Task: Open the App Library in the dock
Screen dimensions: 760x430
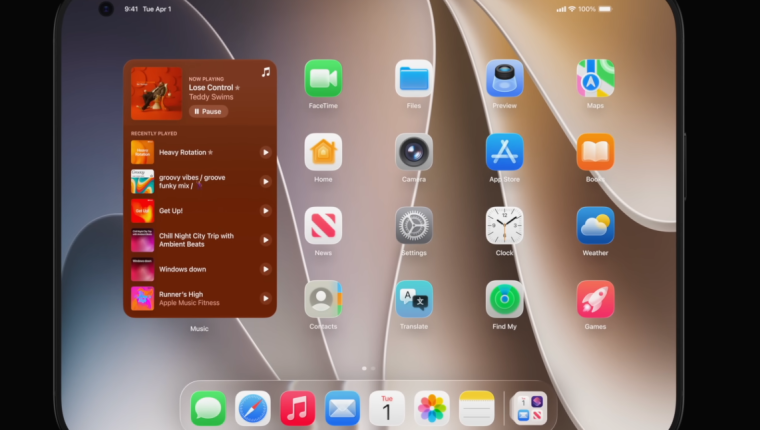Action: pos(529,408)
